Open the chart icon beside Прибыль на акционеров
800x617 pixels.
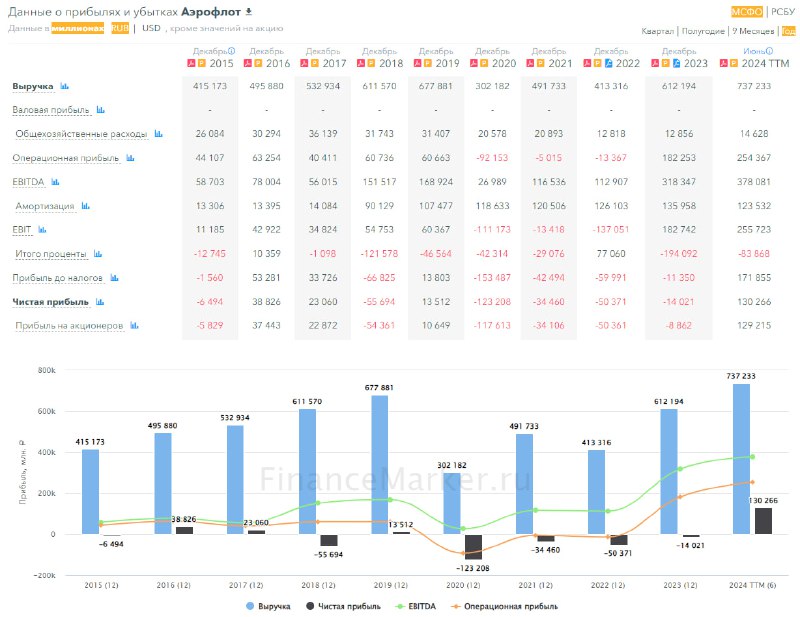[134, 325]
